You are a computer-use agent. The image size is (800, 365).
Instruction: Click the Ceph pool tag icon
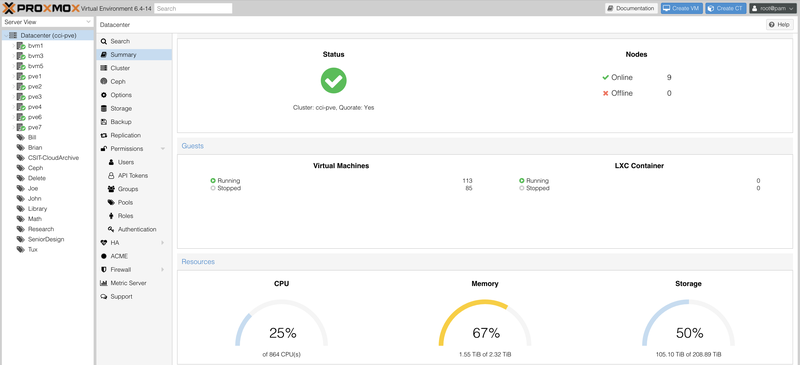[20, 168]
